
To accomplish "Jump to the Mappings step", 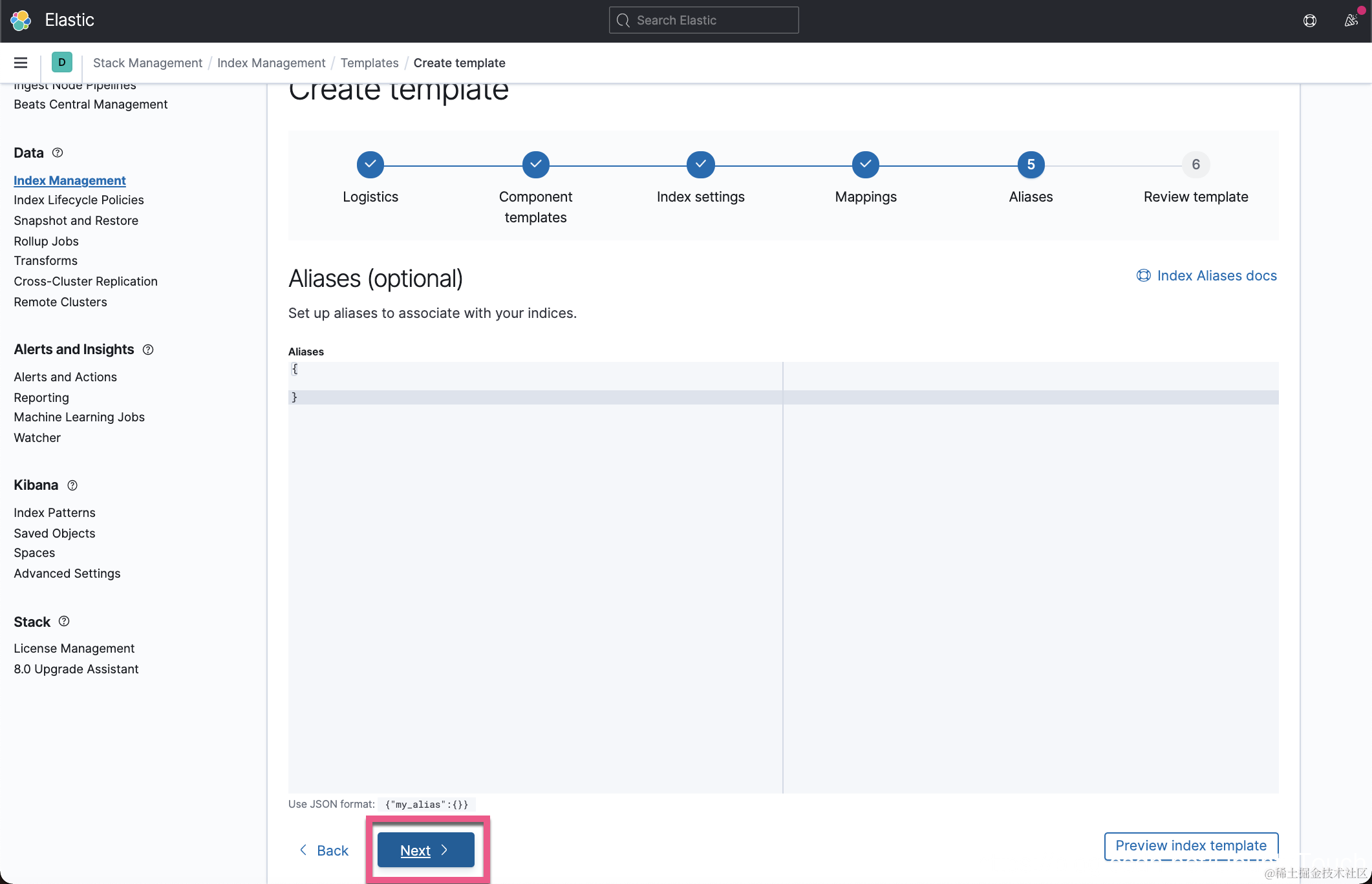I will coord(865,165).
